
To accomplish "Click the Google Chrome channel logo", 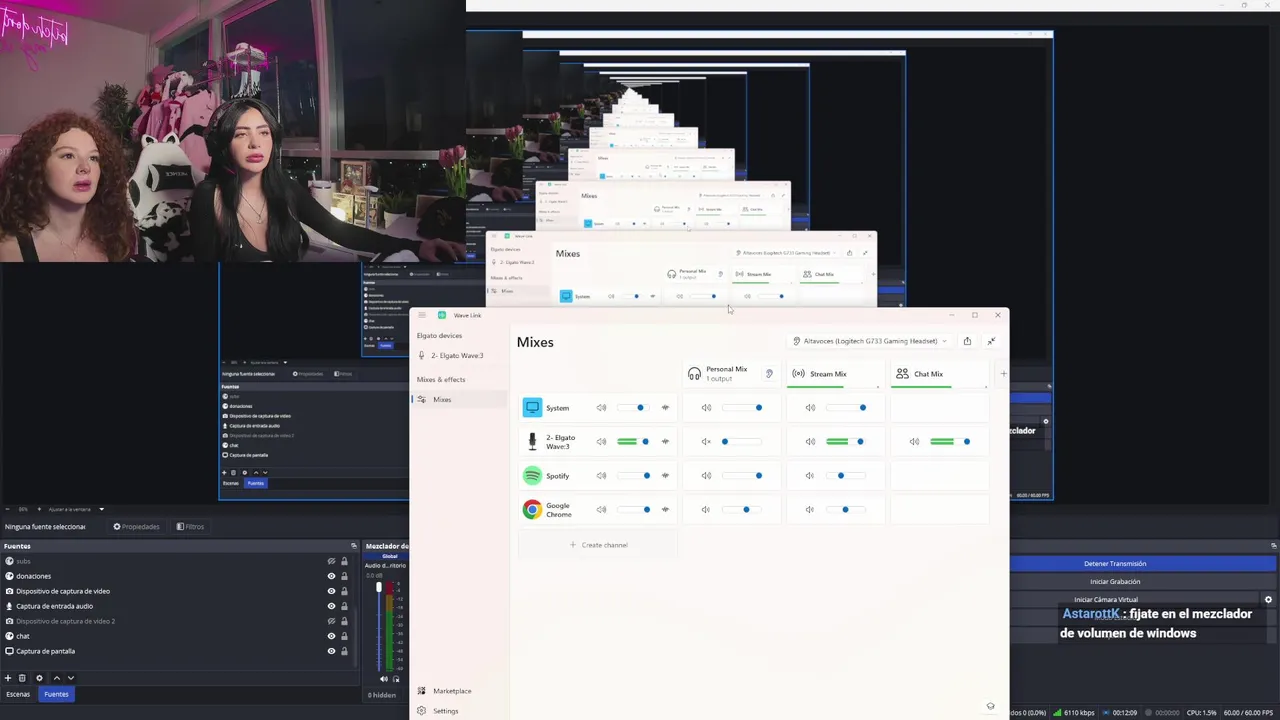I will tap(532, 510).
